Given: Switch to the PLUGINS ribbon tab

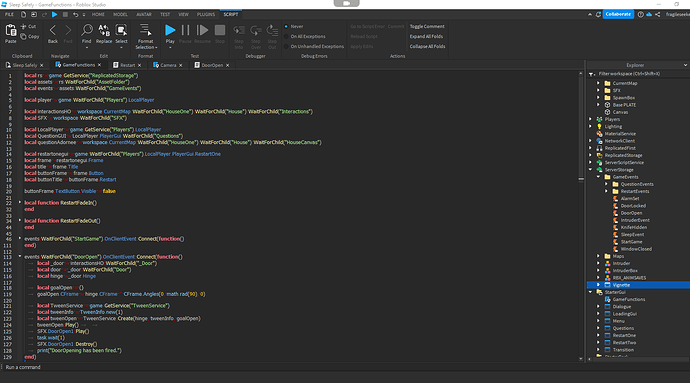Looking at the screenshot, I should [206, 15].
